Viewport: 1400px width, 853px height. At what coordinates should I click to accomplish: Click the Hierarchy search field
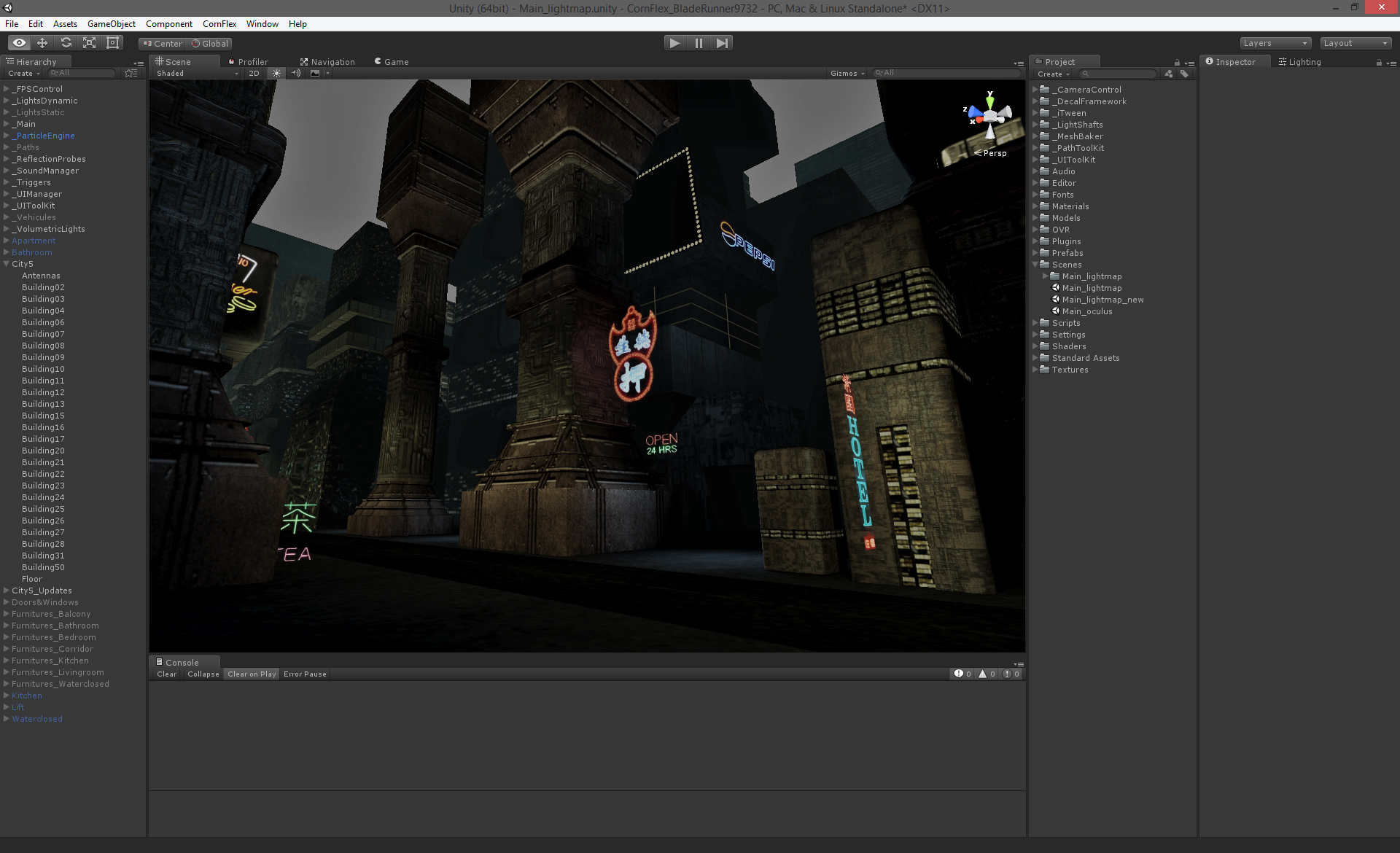[x=82, y=73]
